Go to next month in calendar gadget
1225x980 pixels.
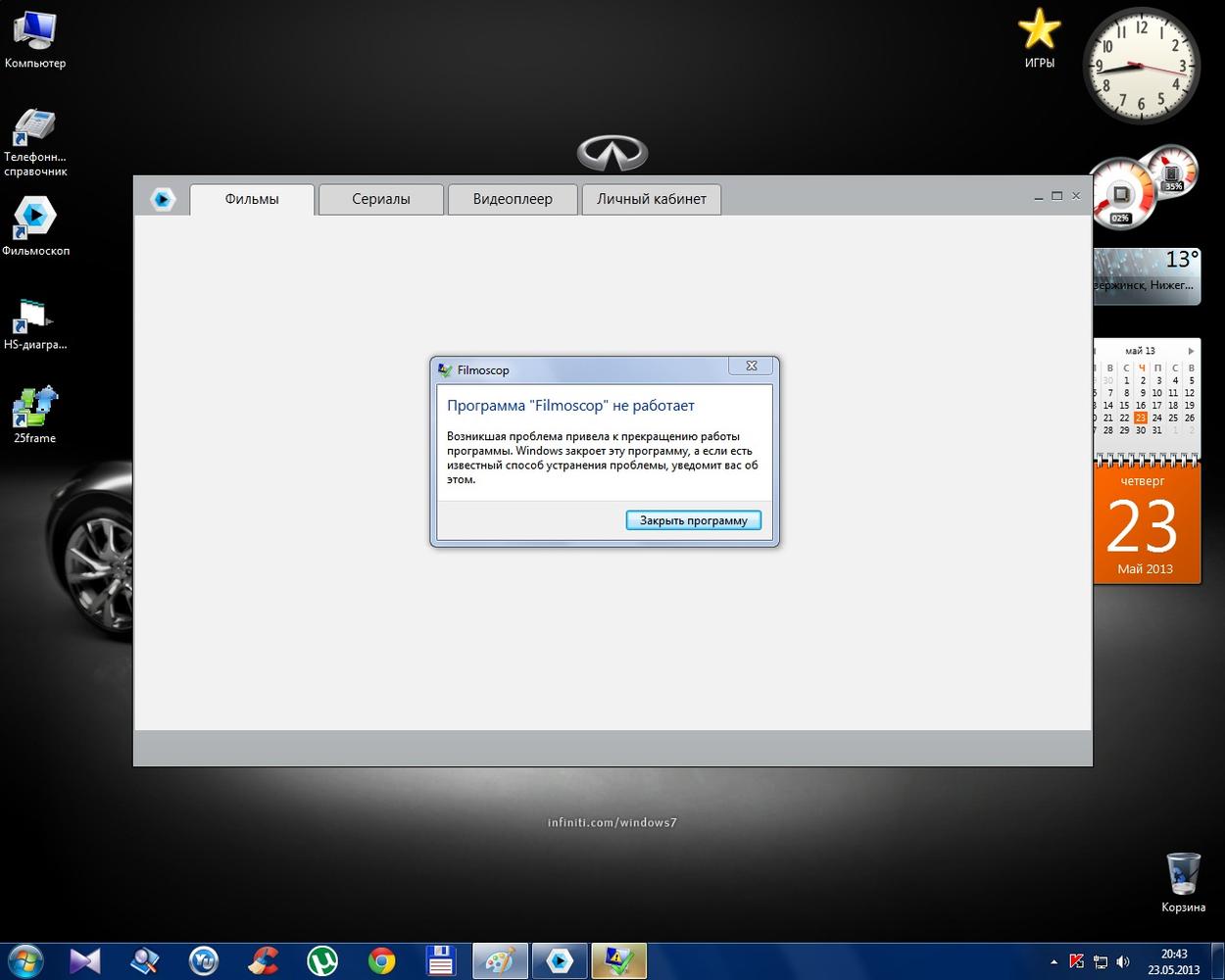coord(1191,351)
